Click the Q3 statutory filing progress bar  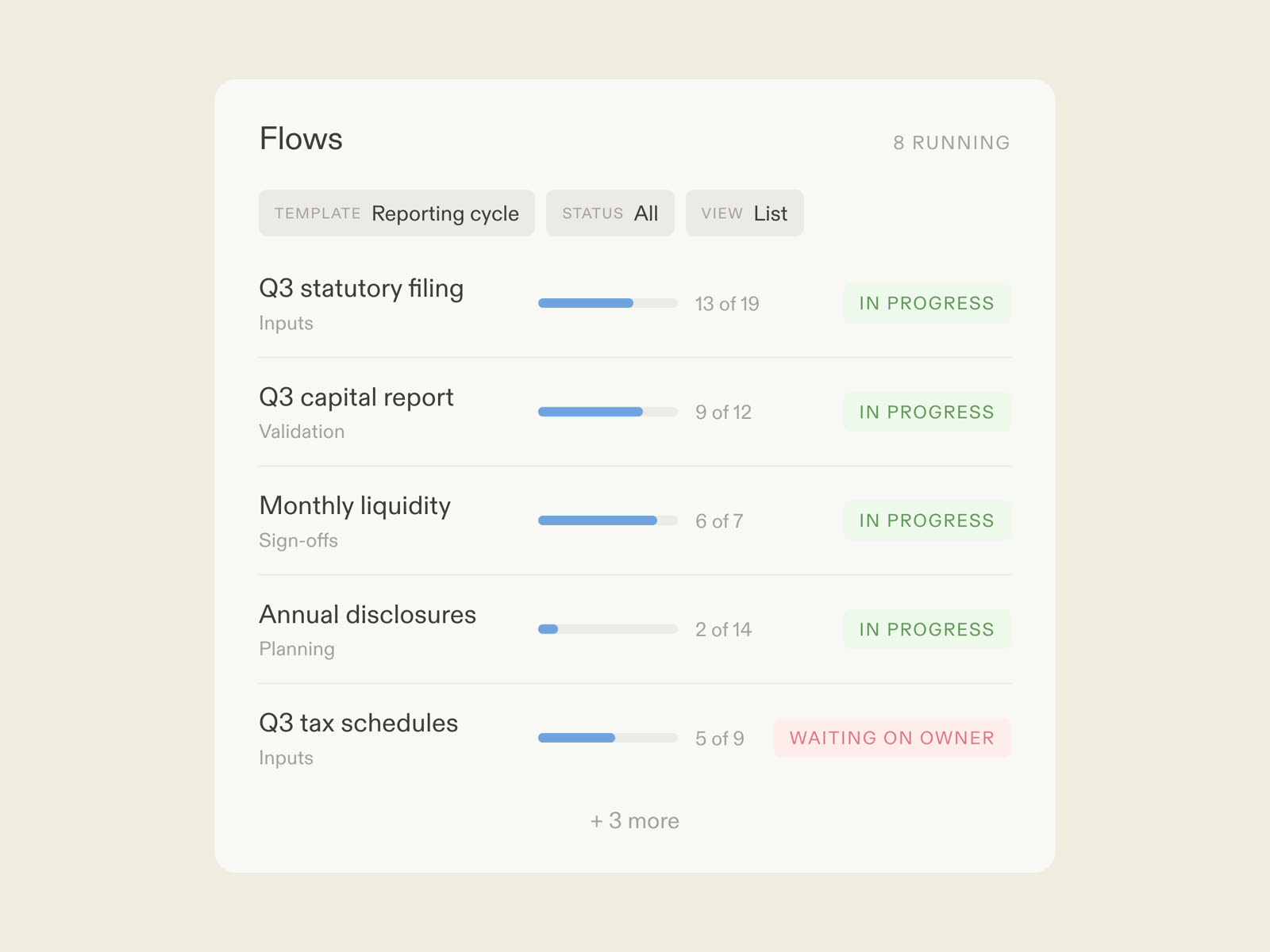coord(608,303)
